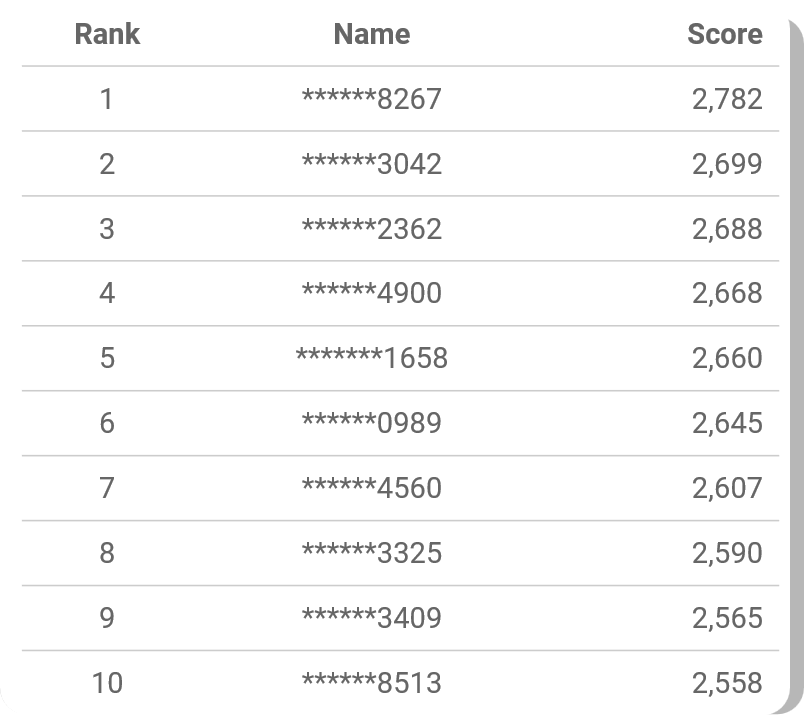Viewport: 804px width, 718px height.
Task: Select rank number 6
Action: point(107,423)
